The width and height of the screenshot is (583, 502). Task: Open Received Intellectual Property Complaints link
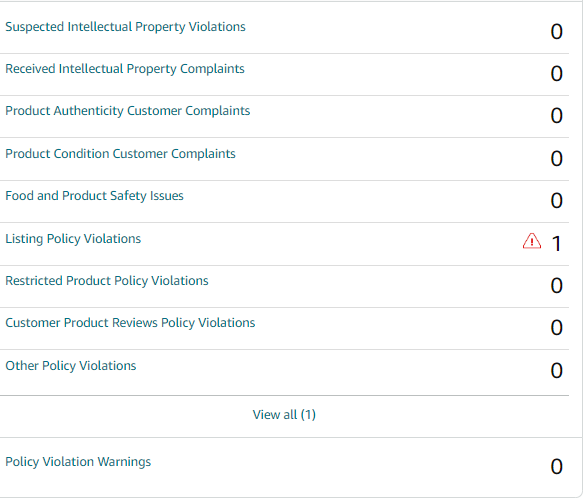pyautogui.click(x=125, y=69)
